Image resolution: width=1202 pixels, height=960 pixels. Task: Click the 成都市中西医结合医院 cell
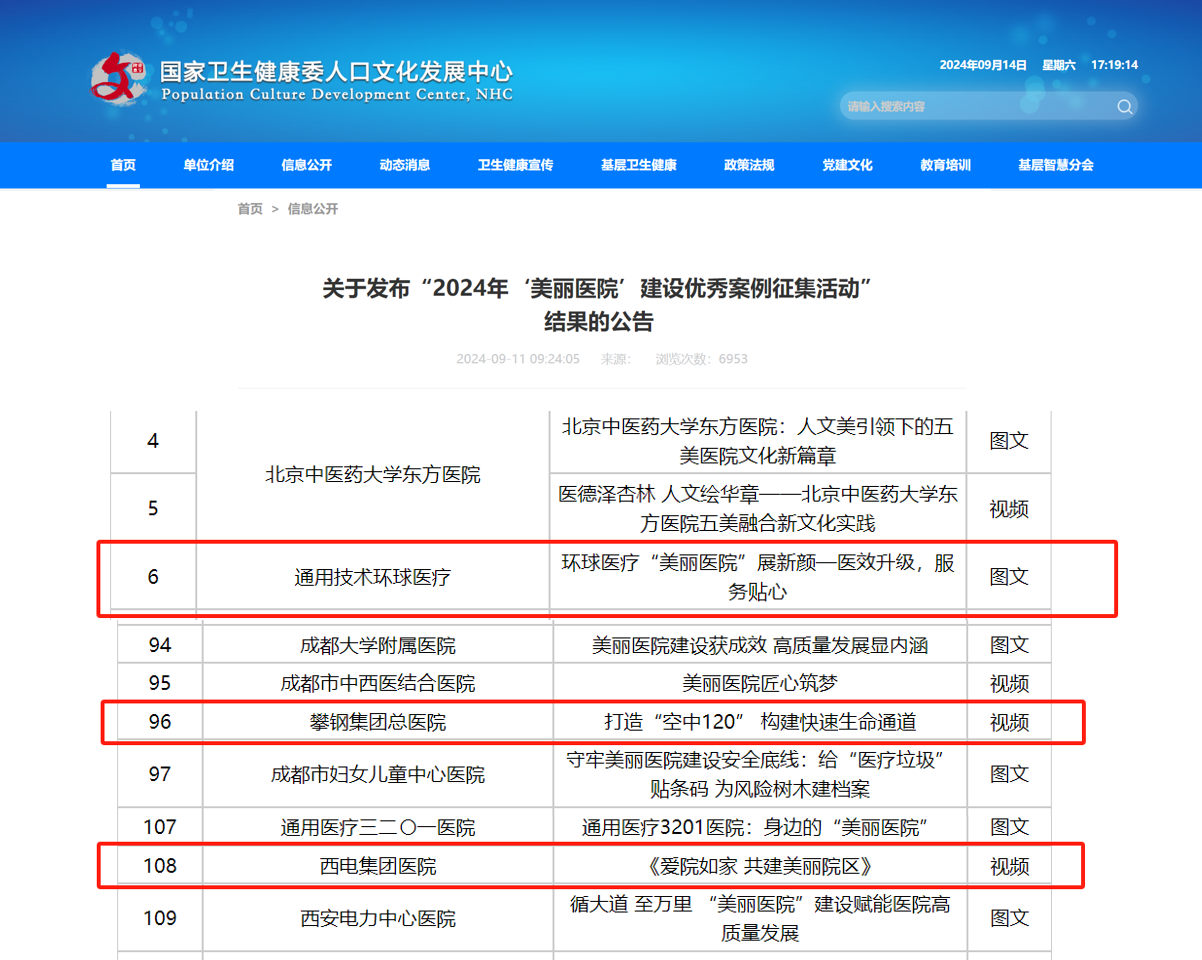point(377,684)
